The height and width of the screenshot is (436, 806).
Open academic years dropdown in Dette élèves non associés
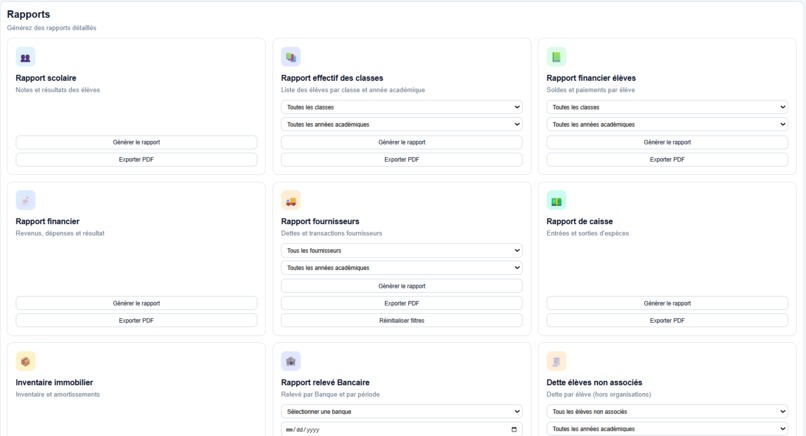pos(667,429)
